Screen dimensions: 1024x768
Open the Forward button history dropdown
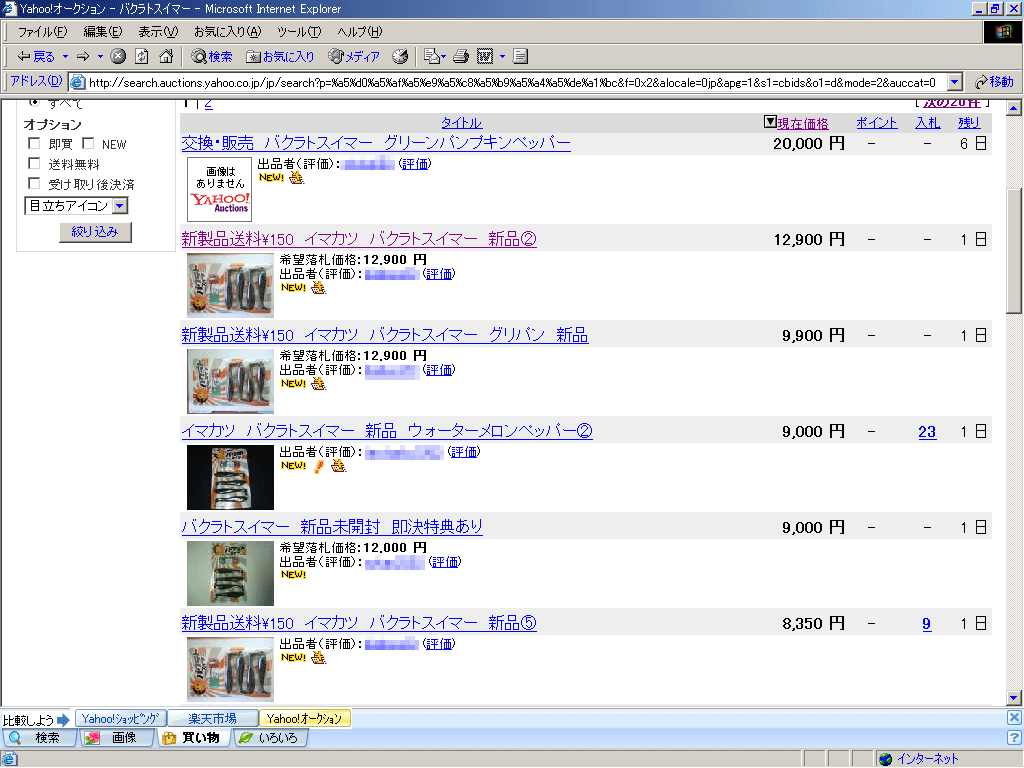point(100,57)
